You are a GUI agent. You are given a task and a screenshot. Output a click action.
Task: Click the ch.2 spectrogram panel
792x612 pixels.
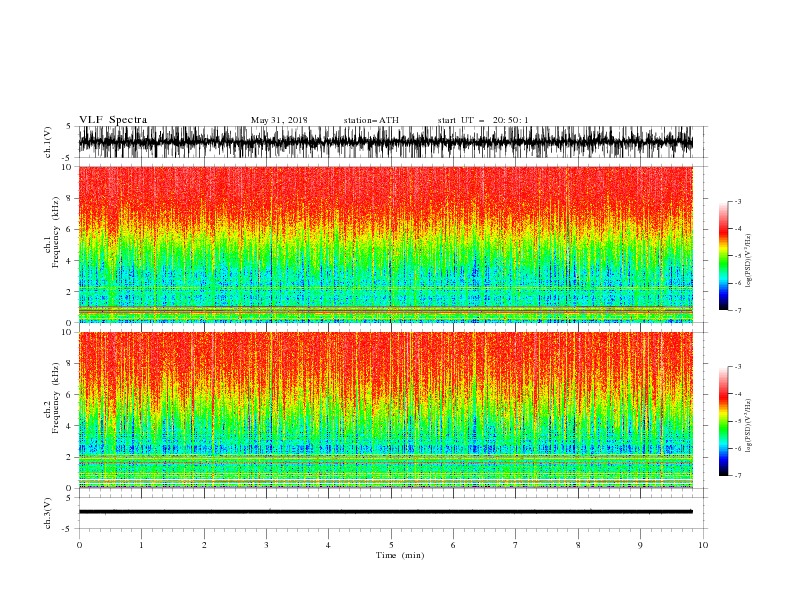click(385, 410)
